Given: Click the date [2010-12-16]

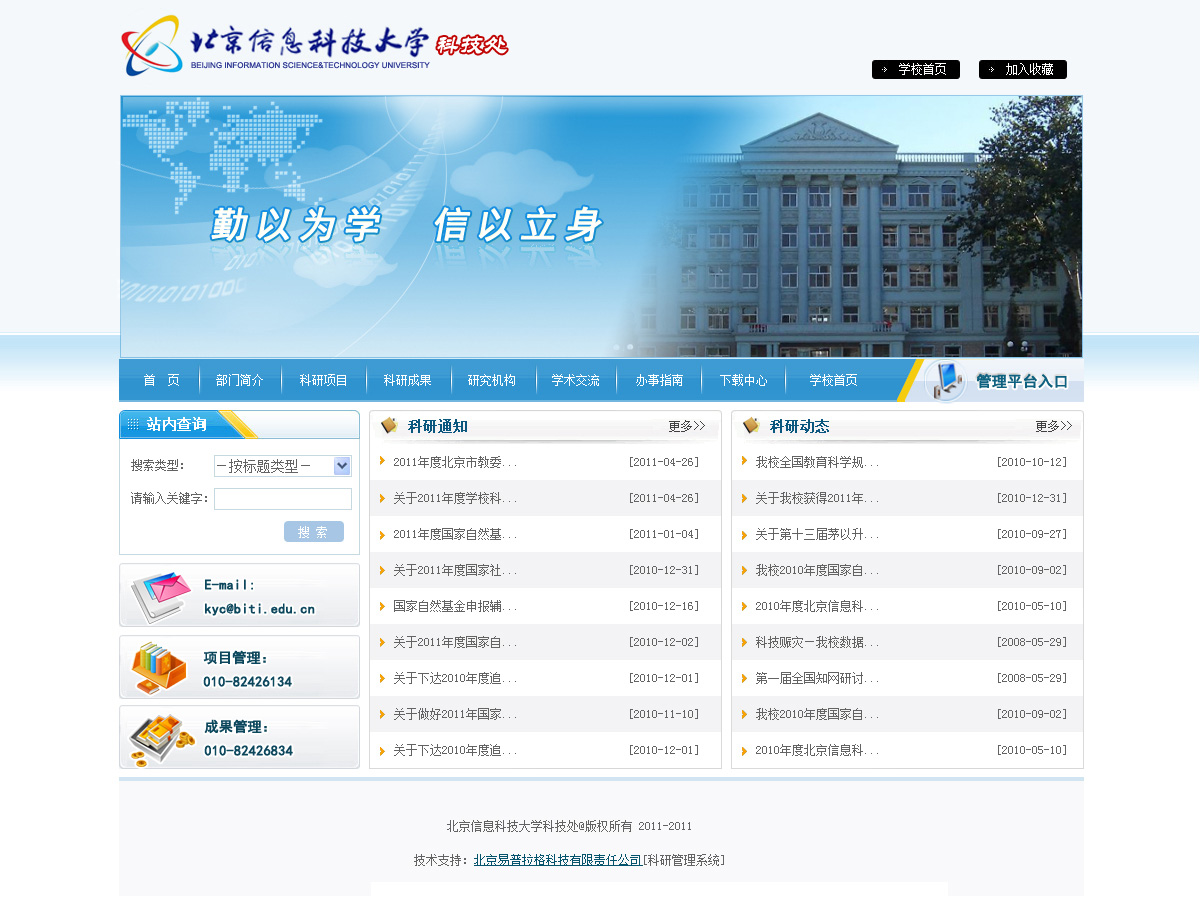Looking at the screenshot, I should coord(664,606).
